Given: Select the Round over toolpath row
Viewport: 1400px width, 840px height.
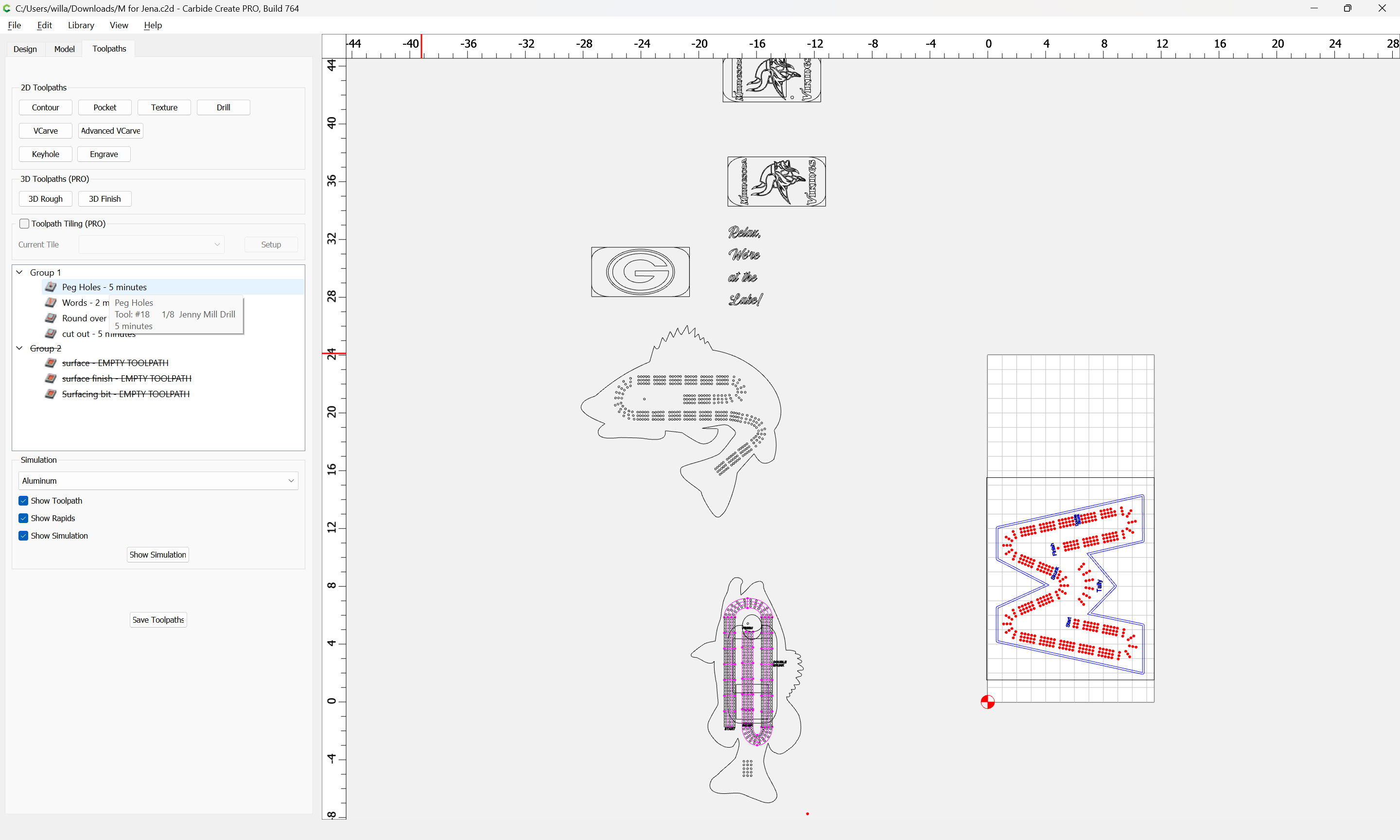Looking at the screenshot, I should [173, 318].
